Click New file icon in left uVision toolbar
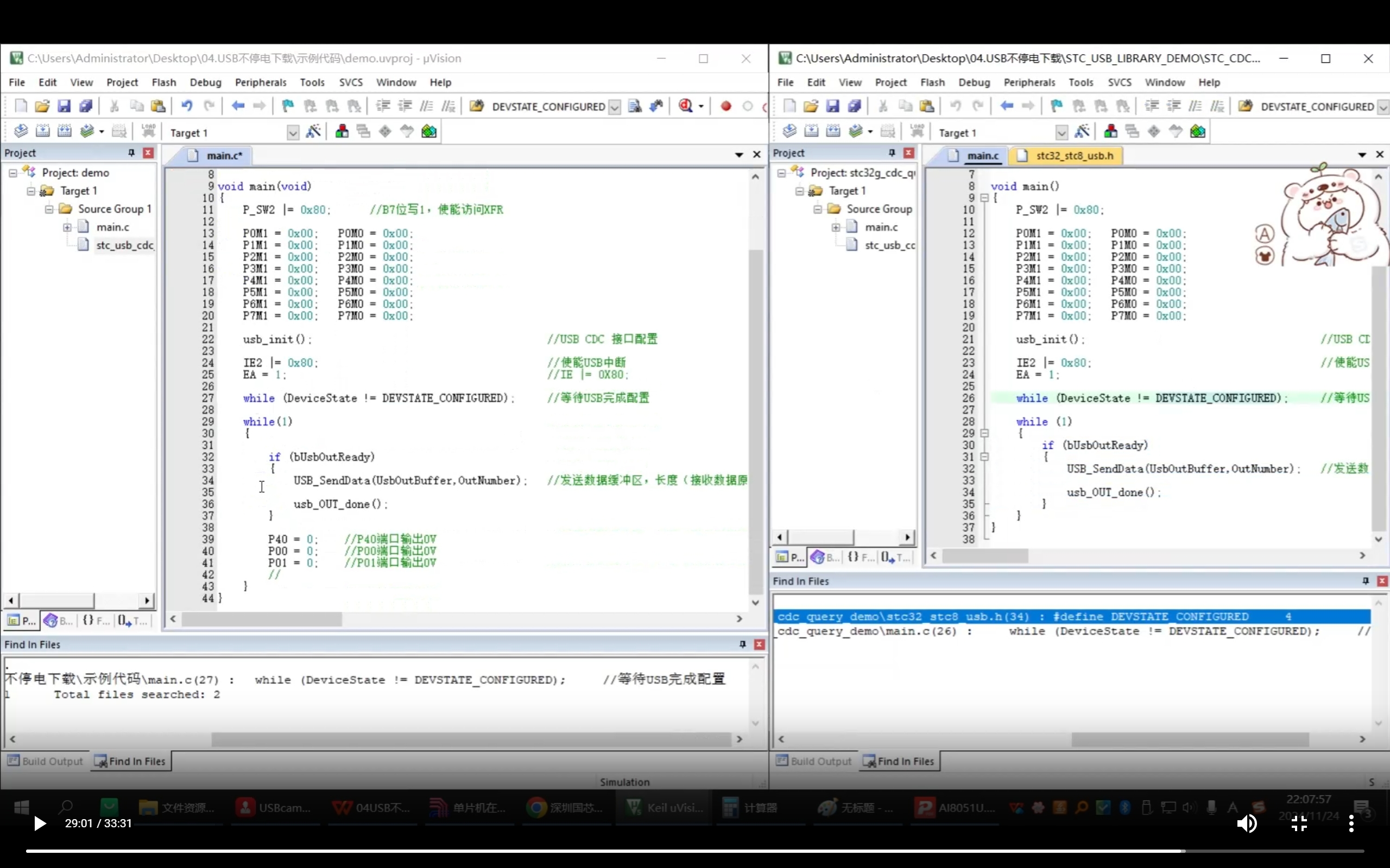 click(x=21, y=106)
